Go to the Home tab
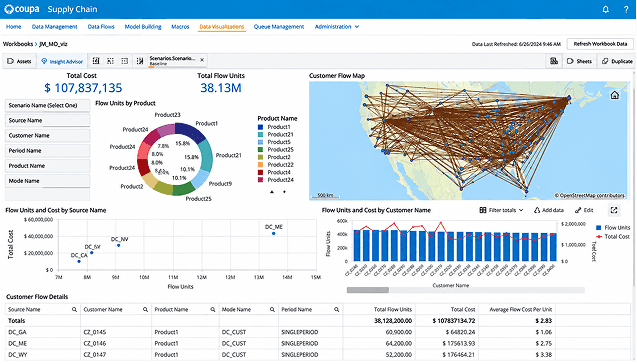 (x=13, y=27)
